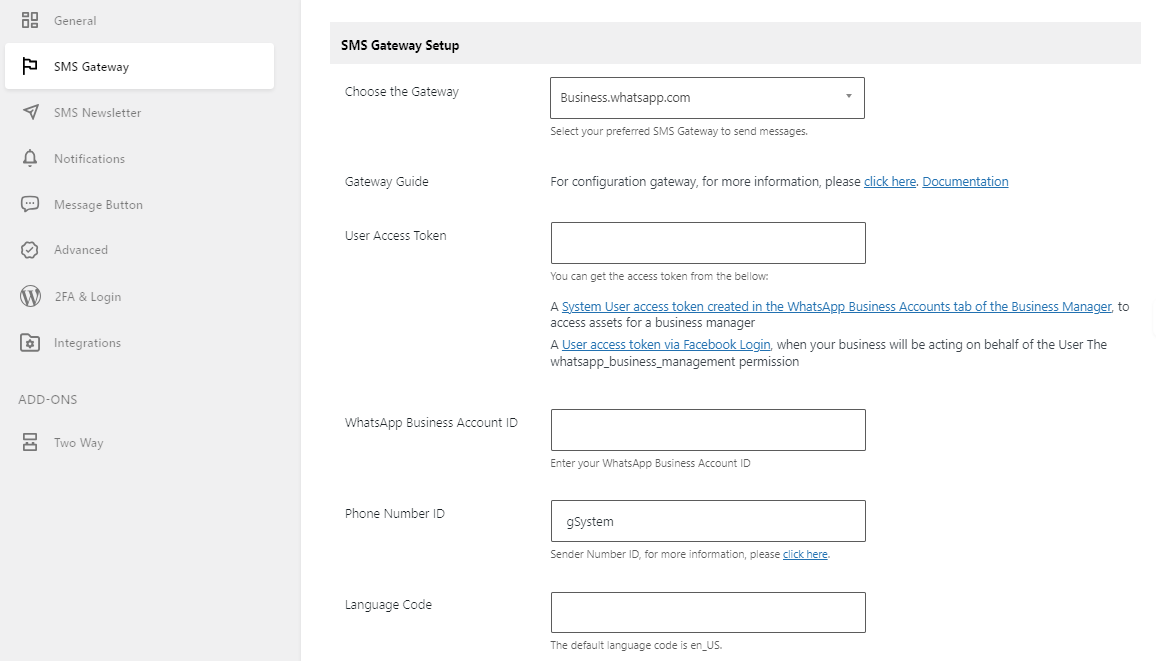
Task: Click the Notifications bell icon
Action: [29, 158]
